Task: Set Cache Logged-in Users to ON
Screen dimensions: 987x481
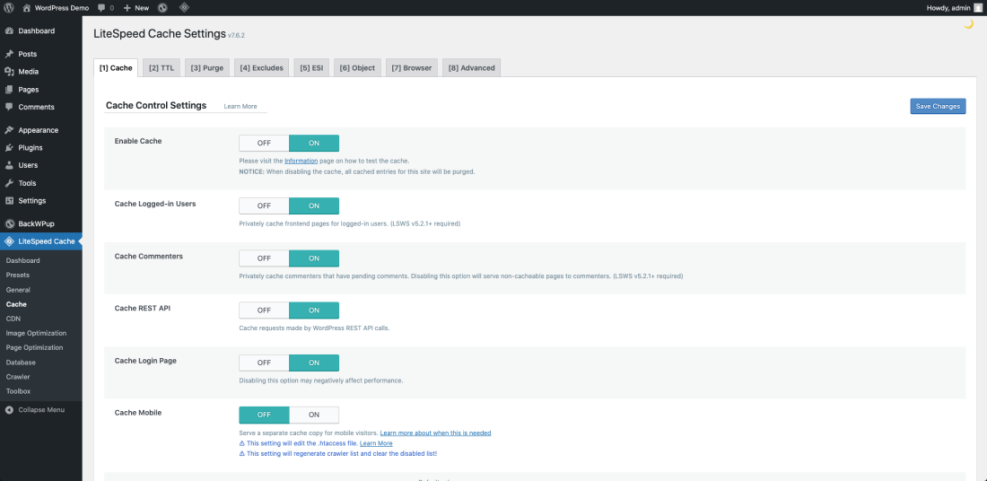Action: tap(314, 206)
